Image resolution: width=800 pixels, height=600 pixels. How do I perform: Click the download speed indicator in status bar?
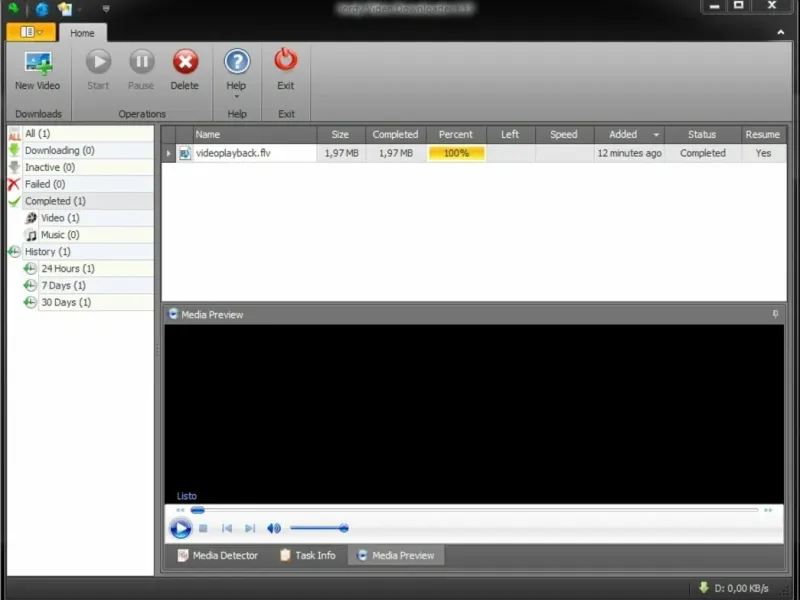[734, 588]
